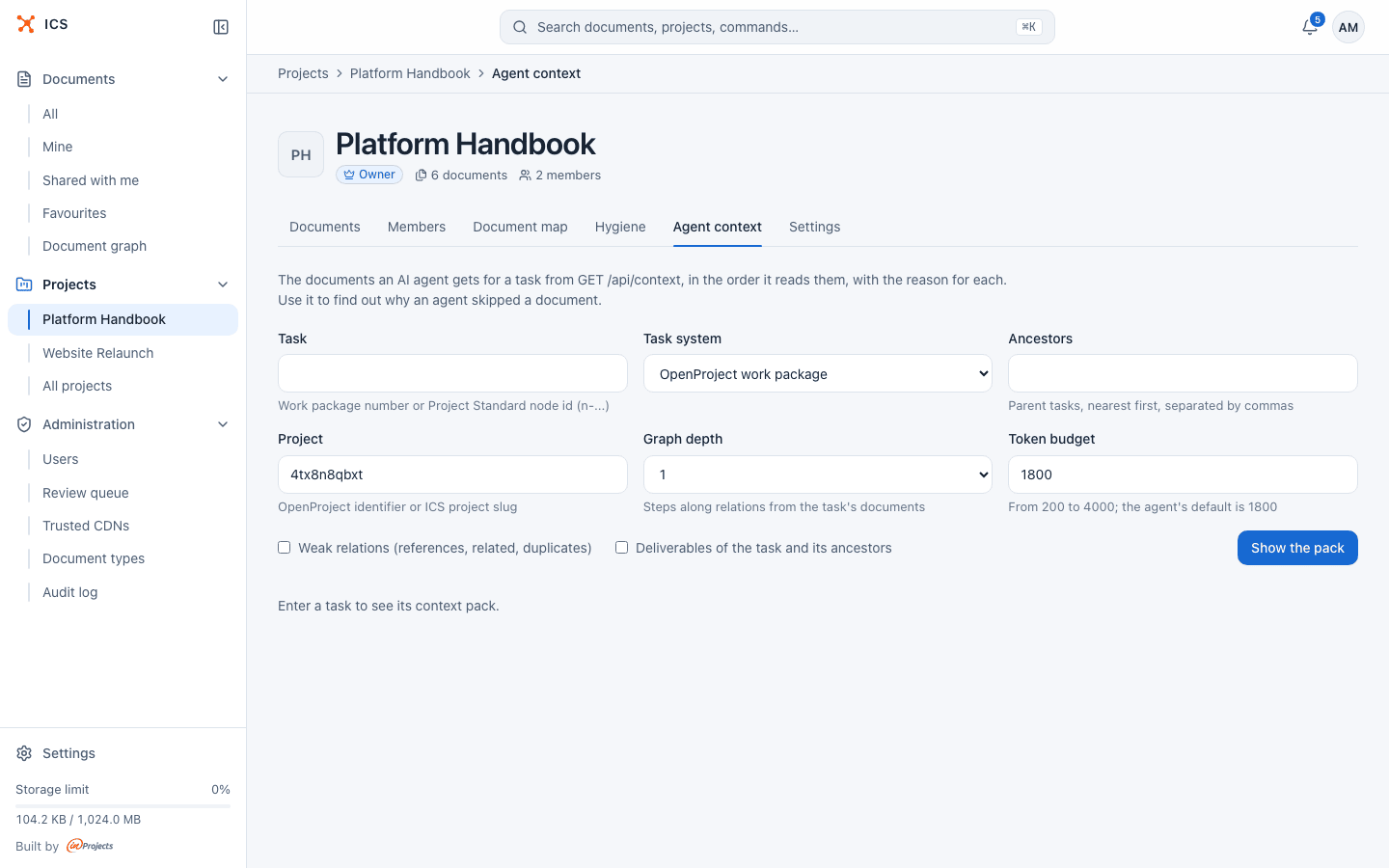
Task: Go to Projects breadcrumb link
Action: pyautogui.click(x=303, y=73)
